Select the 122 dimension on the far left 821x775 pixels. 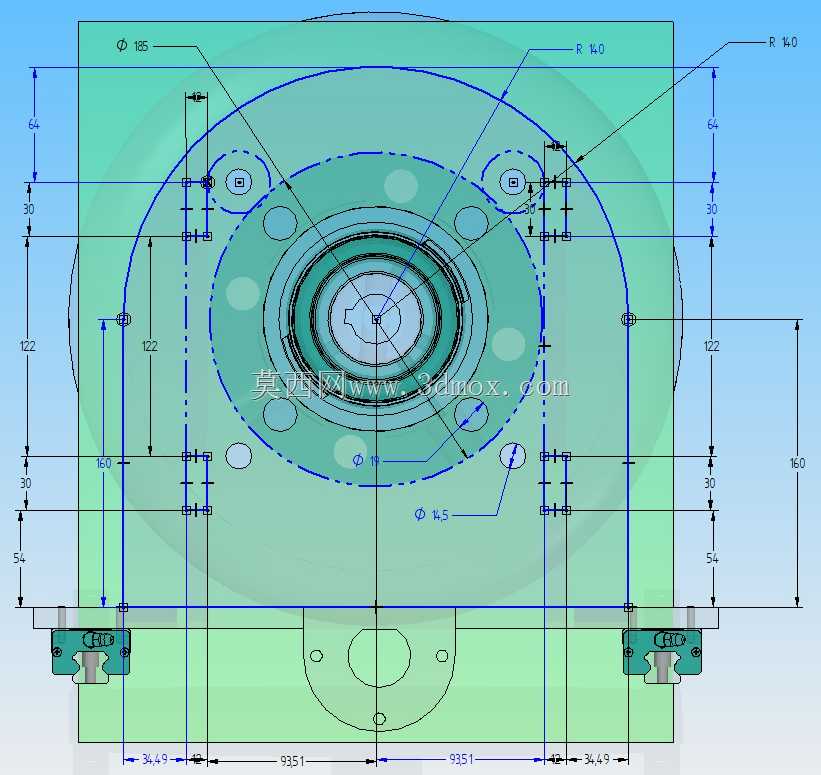click(x=28, y=346)
